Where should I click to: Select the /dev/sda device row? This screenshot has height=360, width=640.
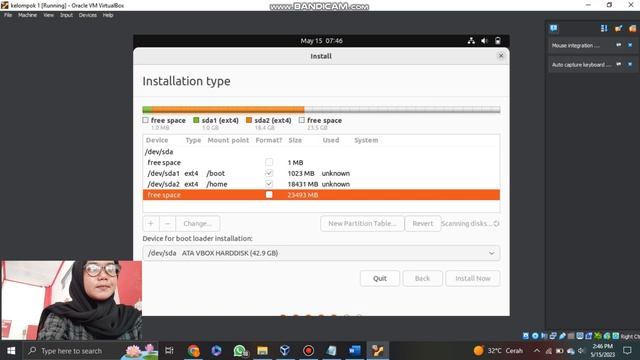click(321, 151)
